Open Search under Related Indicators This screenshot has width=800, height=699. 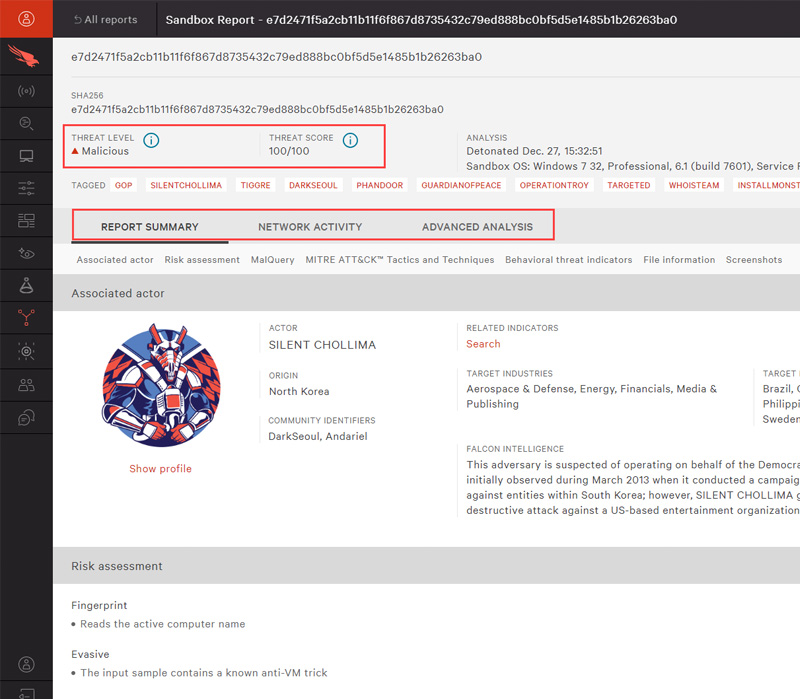483,343
